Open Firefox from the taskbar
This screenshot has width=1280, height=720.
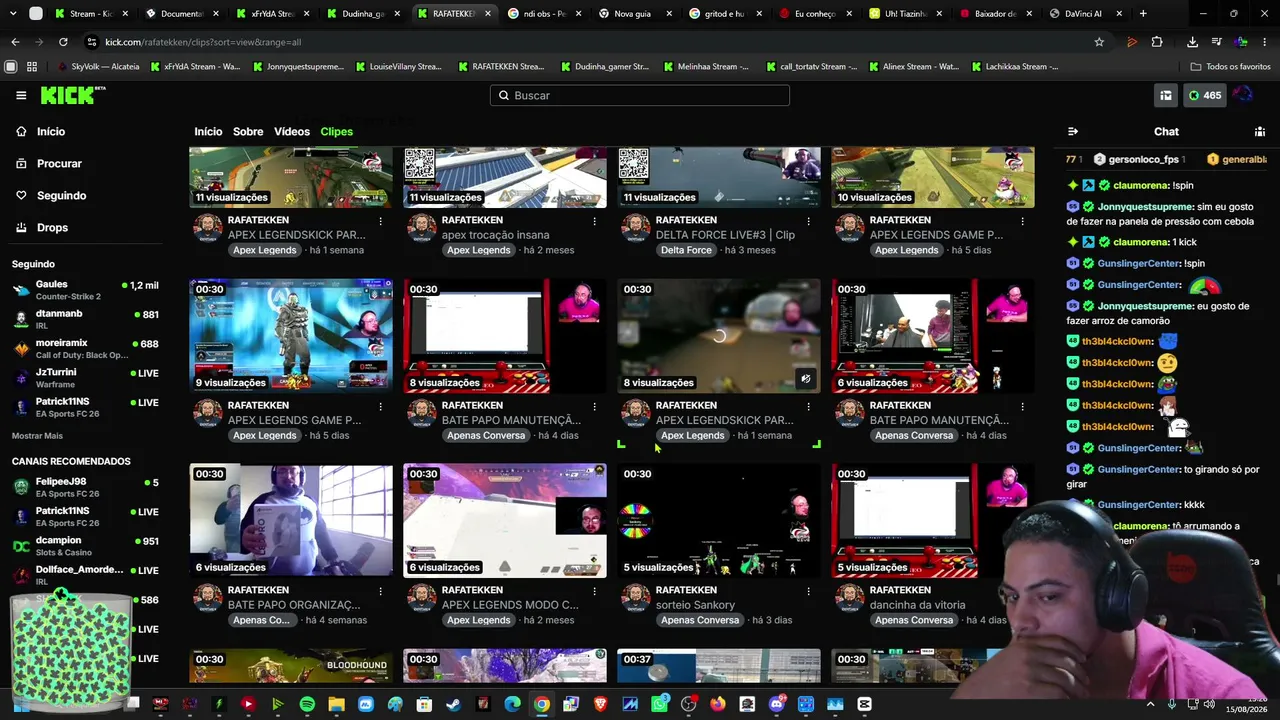coord(718,704)
